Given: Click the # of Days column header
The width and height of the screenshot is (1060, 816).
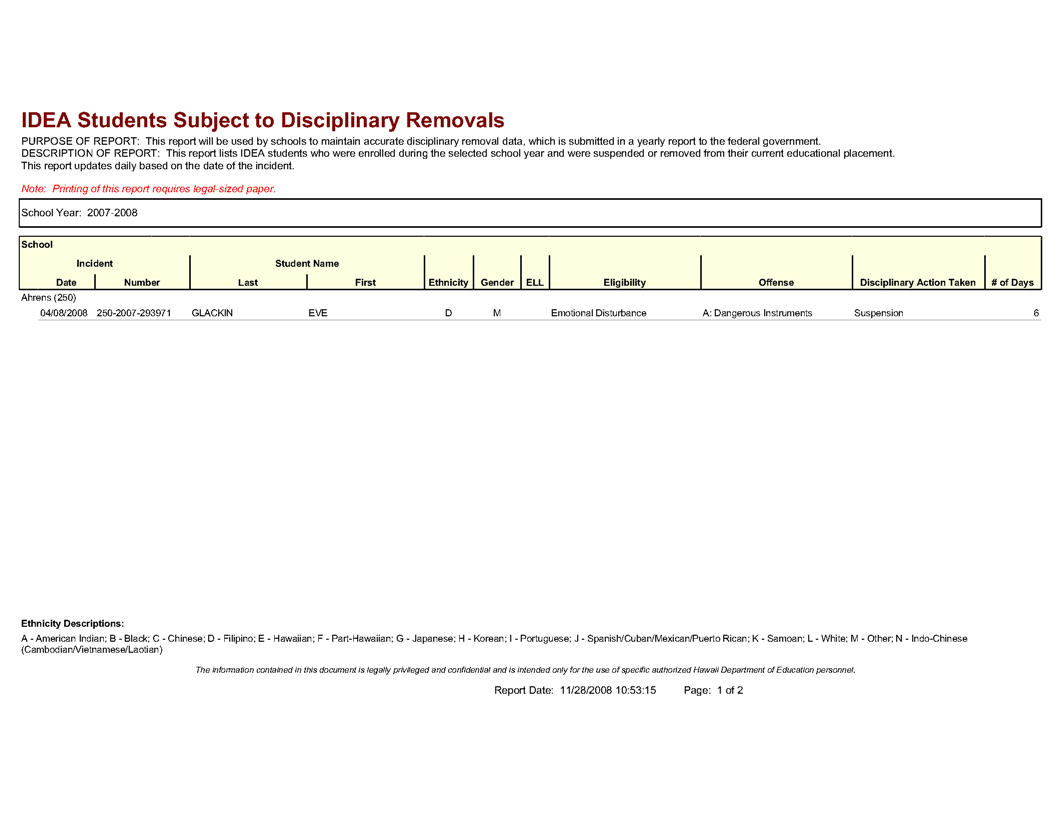Looking at the screenshot, I should coord(1012,282).
